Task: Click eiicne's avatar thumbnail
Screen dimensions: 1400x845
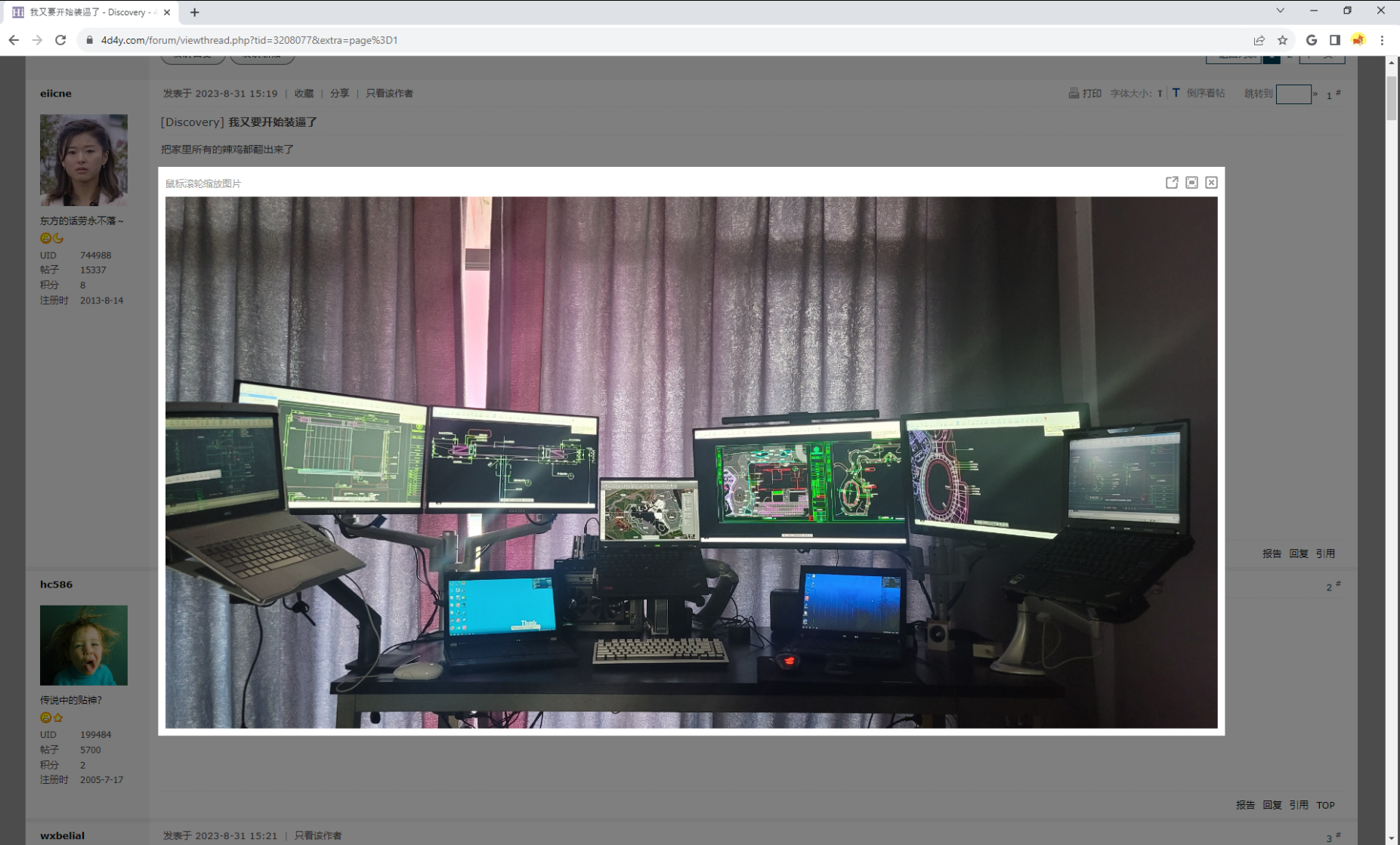Action: 84,160
